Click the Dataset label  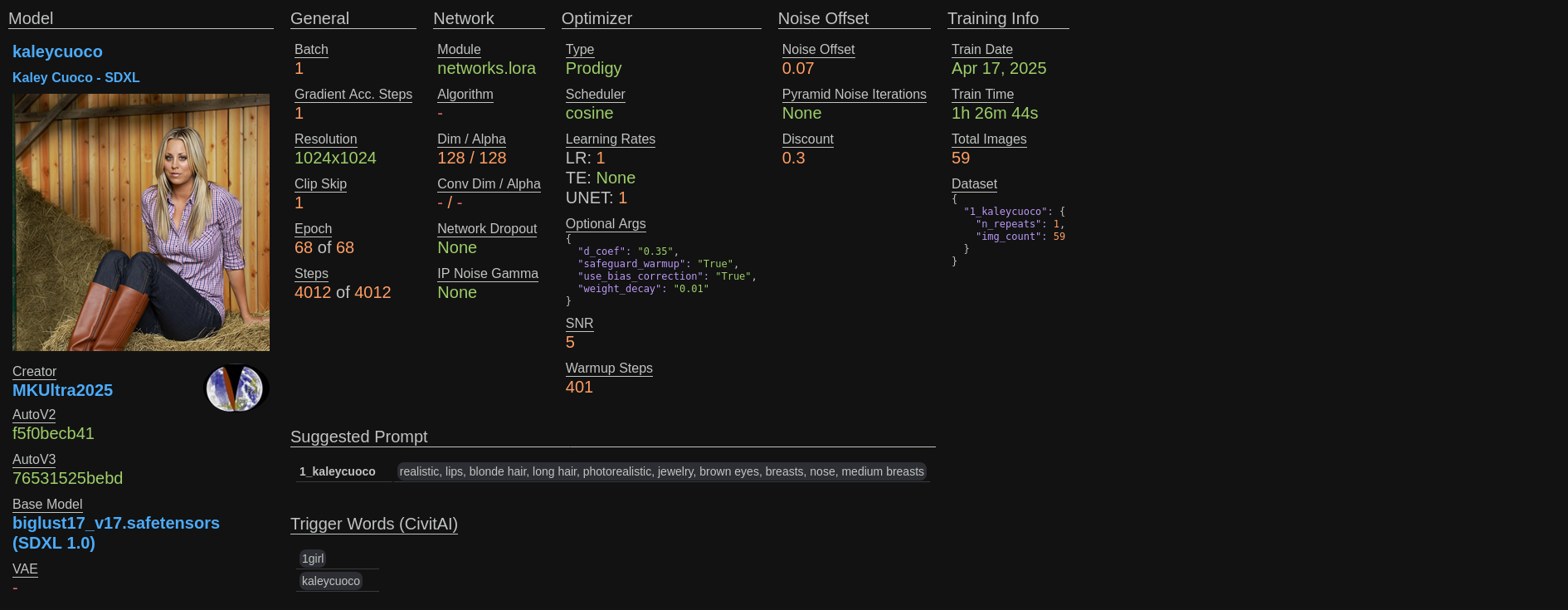[974, 184]
